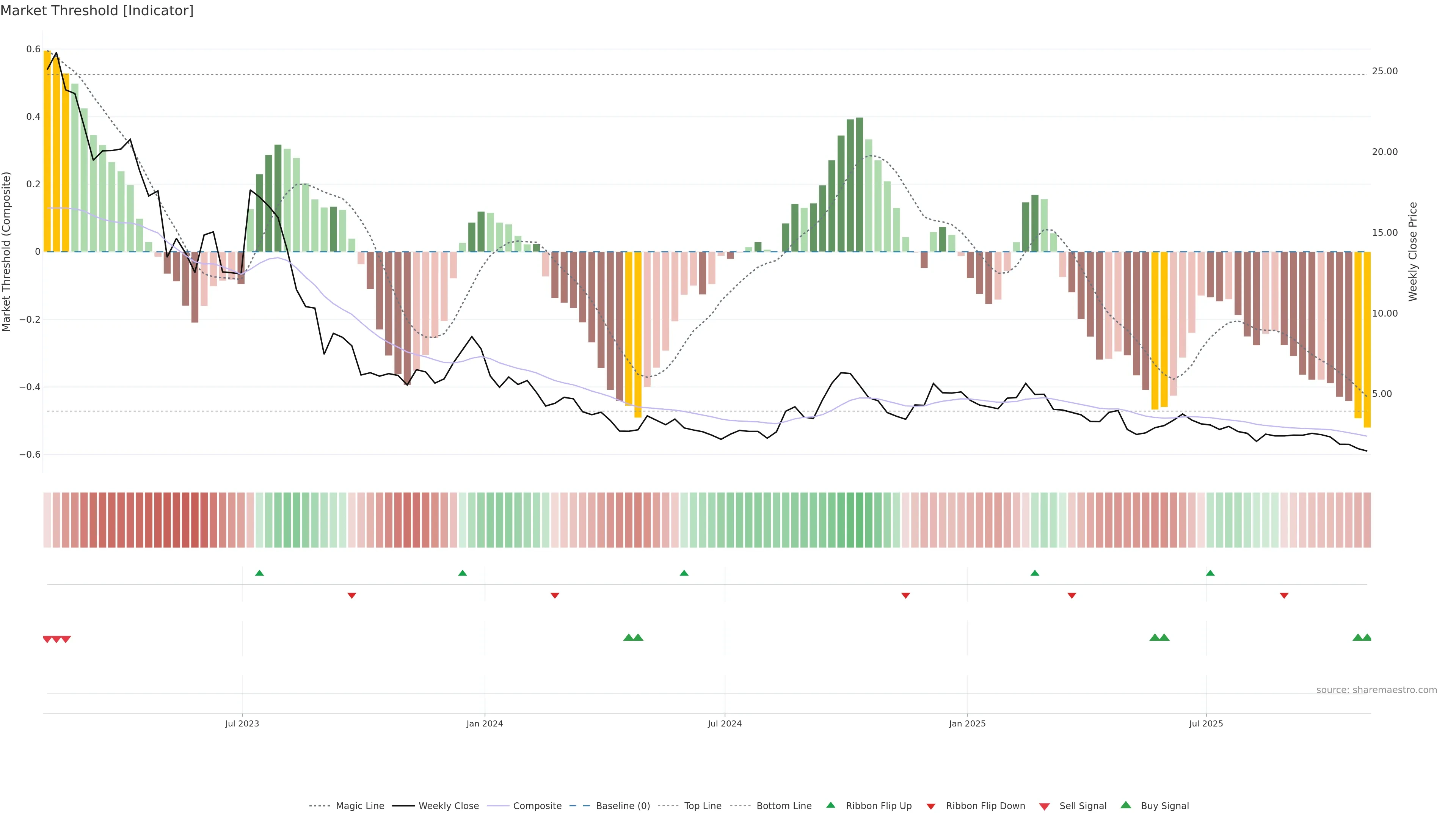The width and height of the screenshot is (1456, 819).
Task: Click the Sell Signal legend marker icon
Action: tap(1045, 806)
